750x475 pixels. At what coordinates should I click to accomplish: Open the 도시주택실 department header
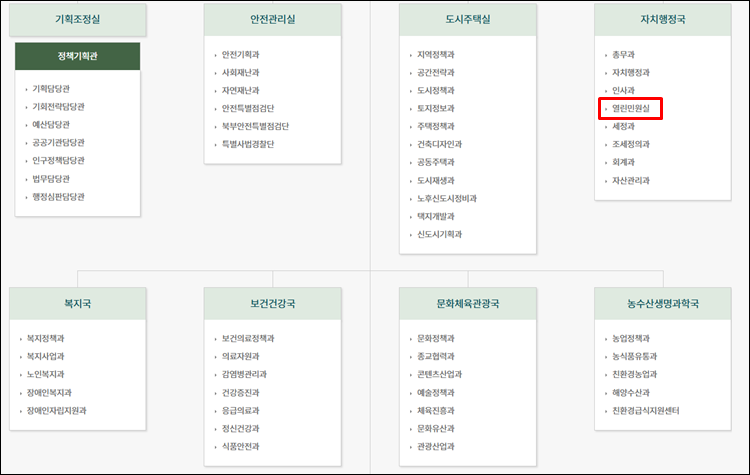(x=468, y=20)
